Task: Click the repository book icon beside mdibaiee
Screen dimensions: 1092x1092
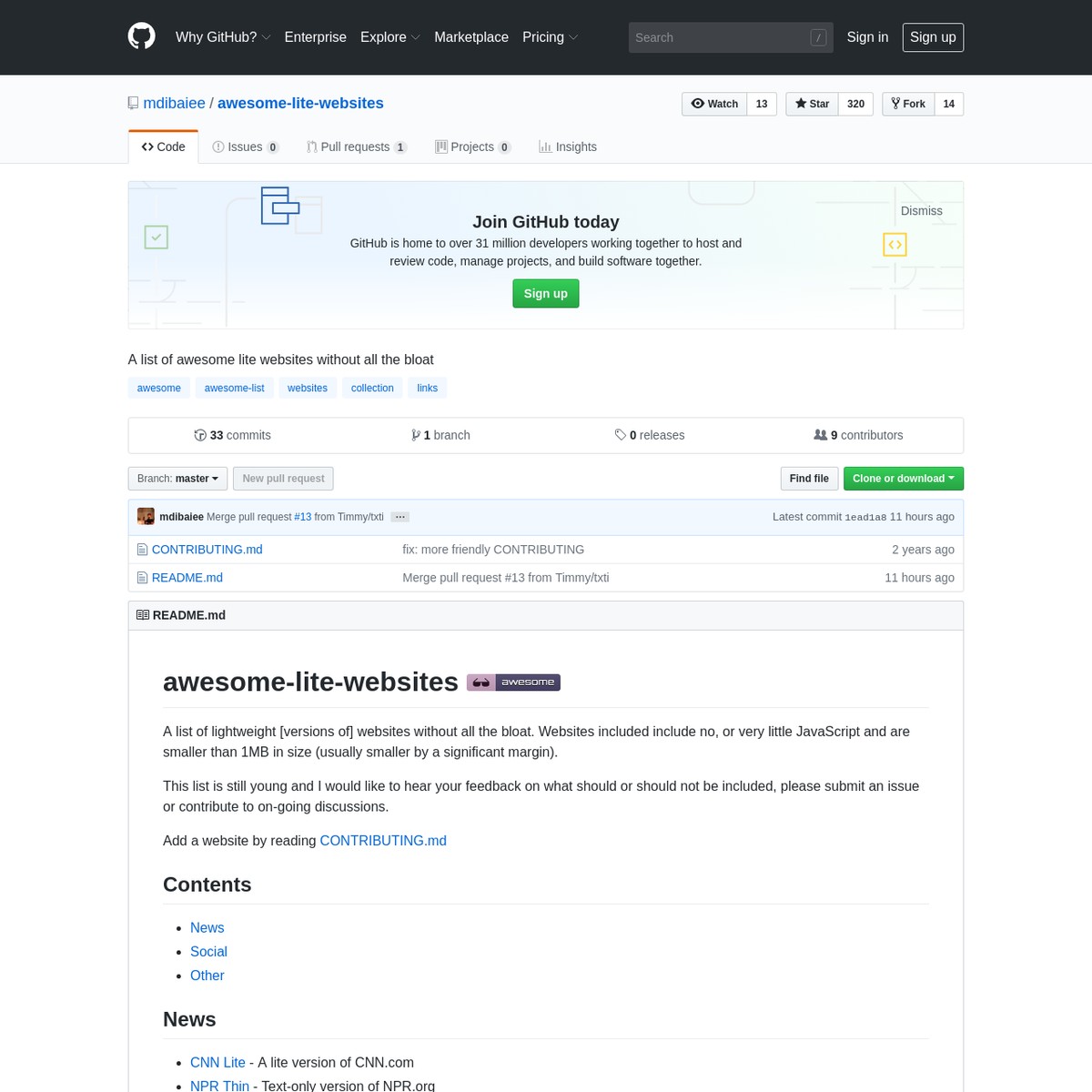Action: point(134,103)
